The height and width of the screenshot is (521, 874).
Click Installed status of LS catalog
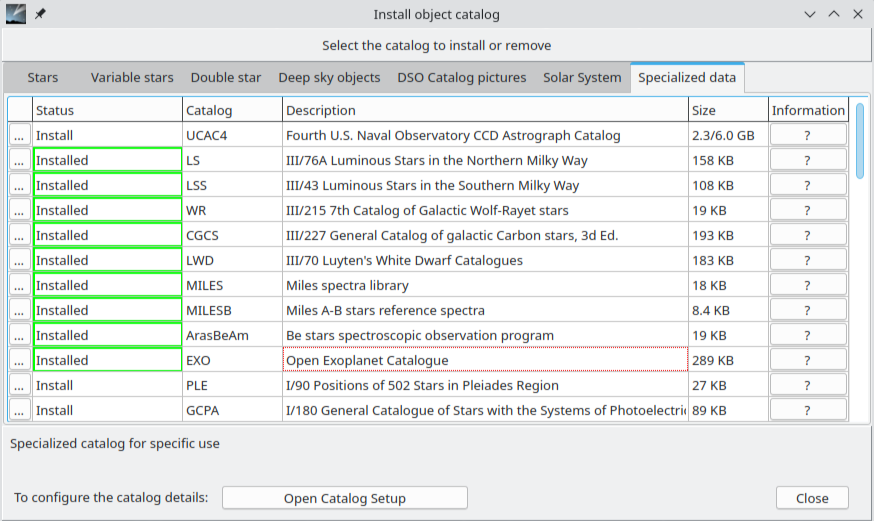coord(108,160)
